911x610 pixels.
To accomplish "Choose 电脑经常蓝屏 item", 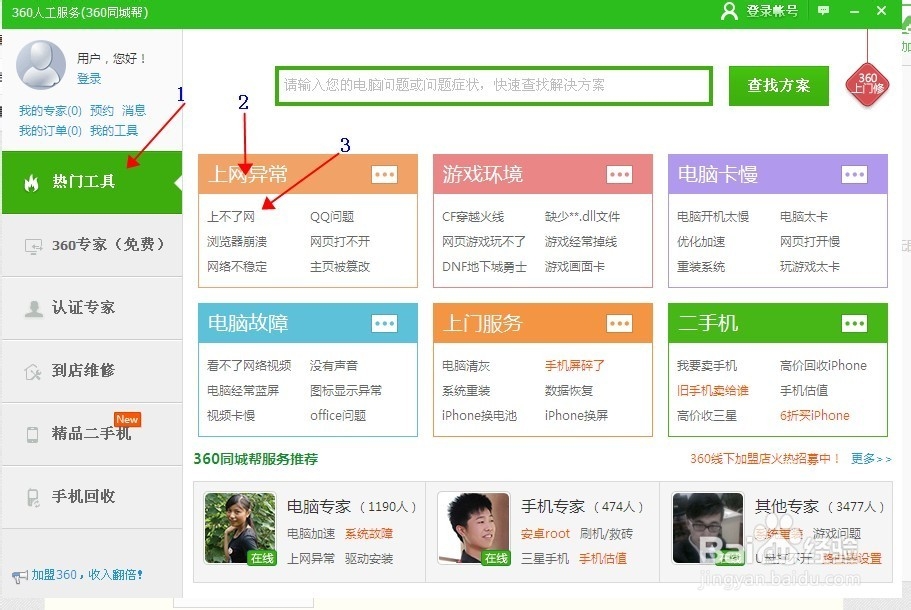I will [243, 390].
